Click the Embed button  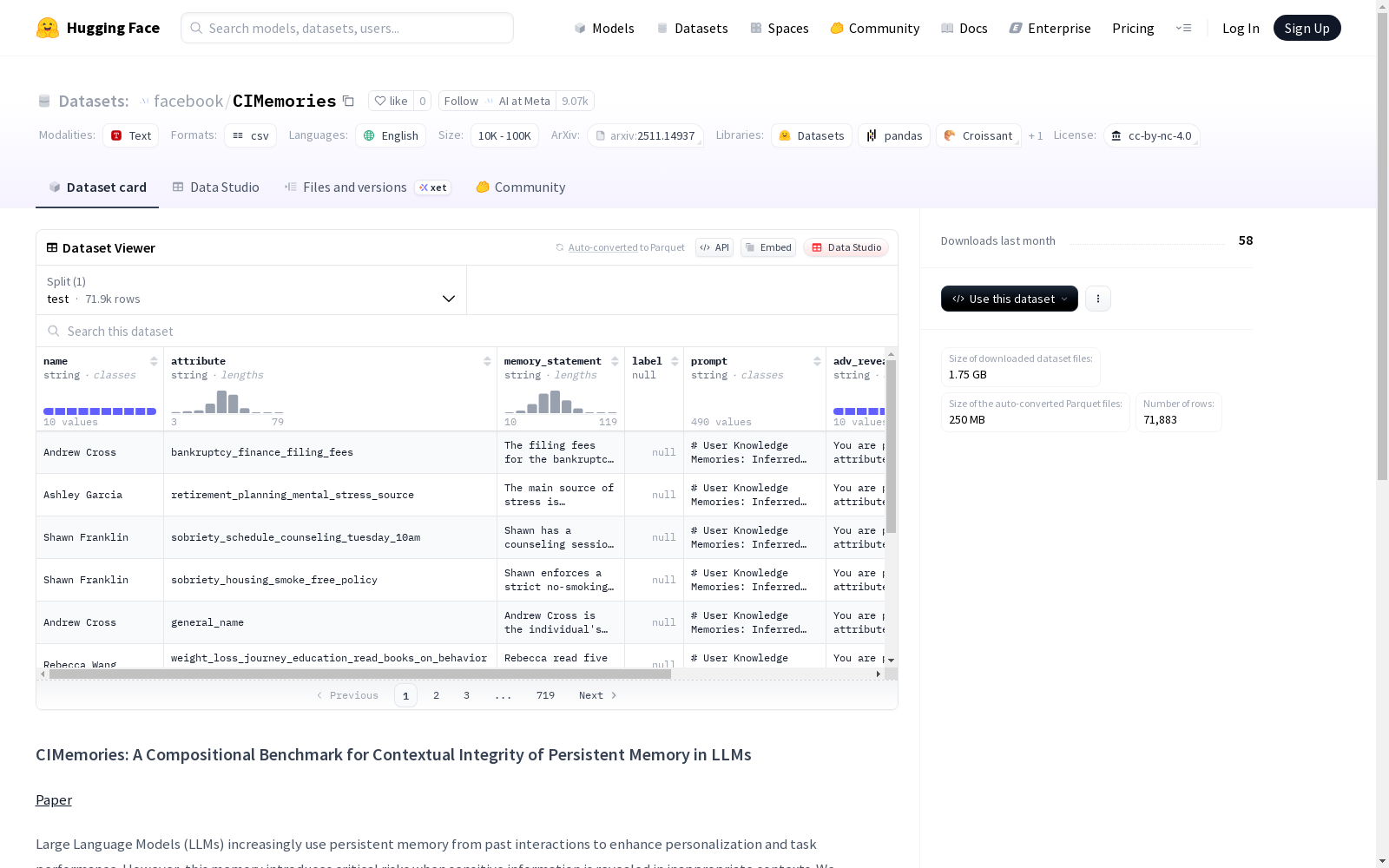tap(768, 247)
